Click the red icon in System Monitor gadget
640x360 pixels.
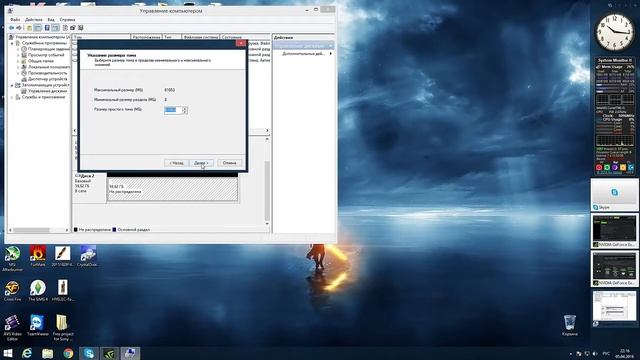point(599,167)
